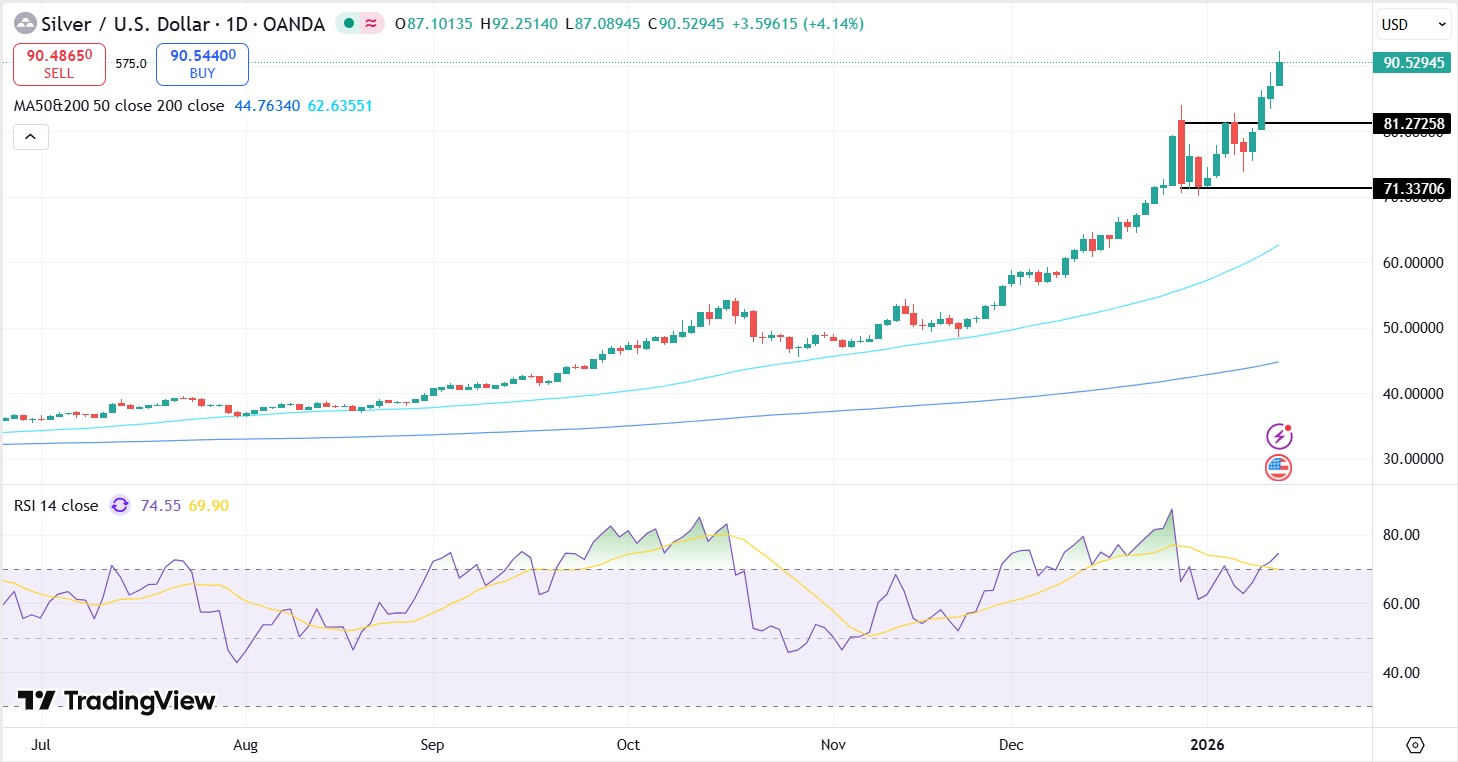Click the TradingView logo

click(x=117, y=701)
